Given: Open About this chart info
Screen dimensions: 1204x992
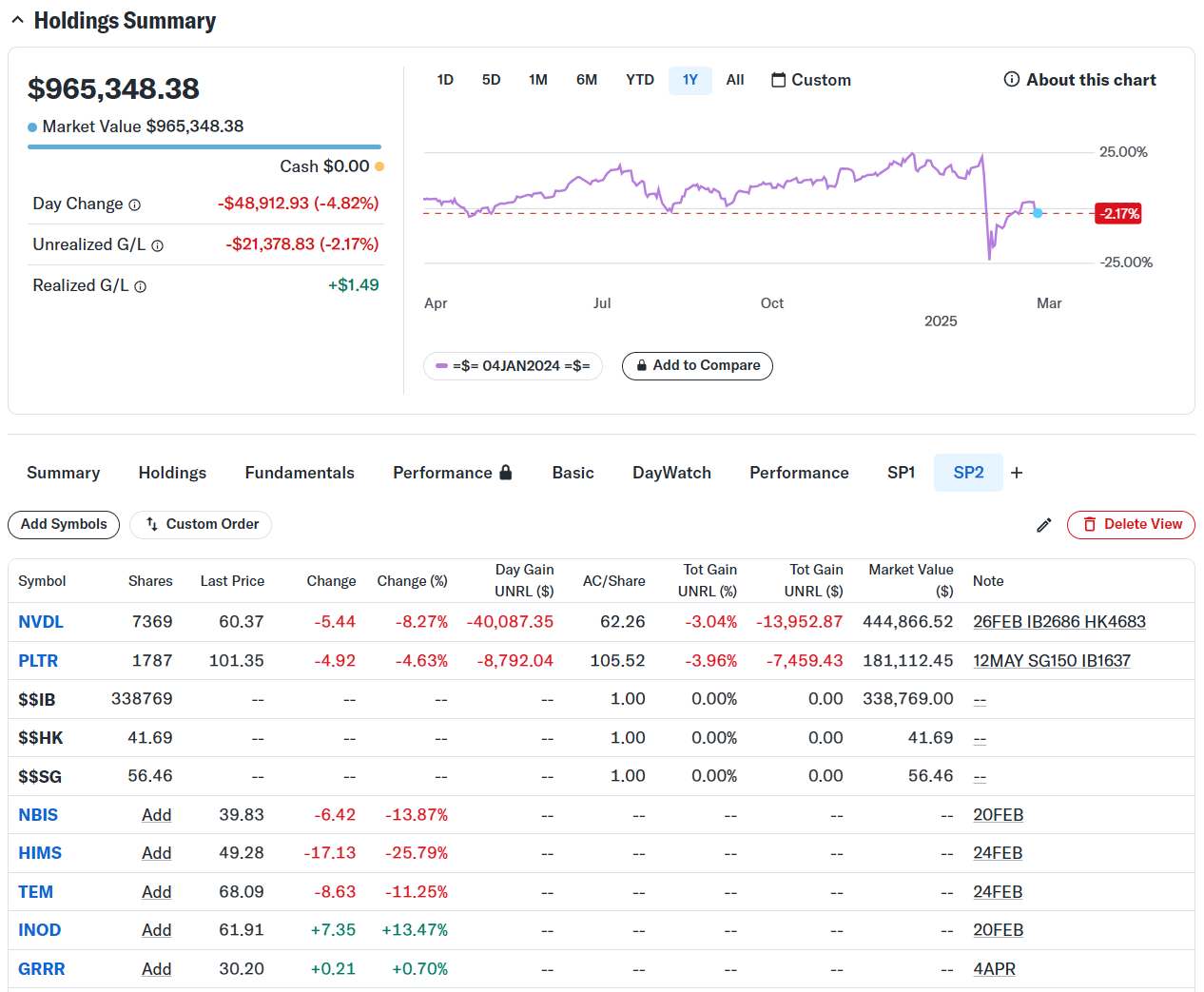Looking at the screenshot, I should click(1080, 80).
